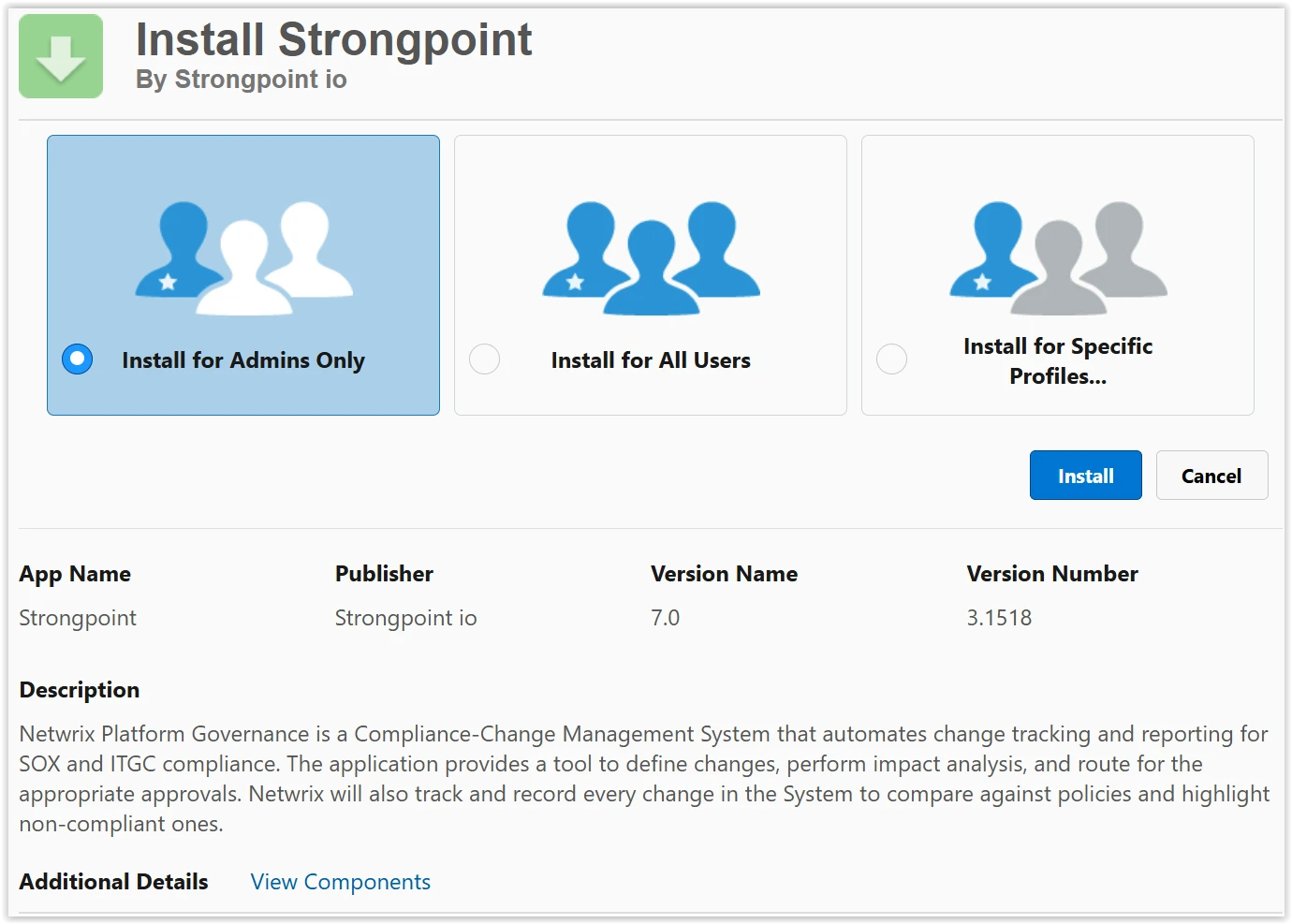
Task: Click the By Strongpoint io subtitle
Action: click(242, 80)
